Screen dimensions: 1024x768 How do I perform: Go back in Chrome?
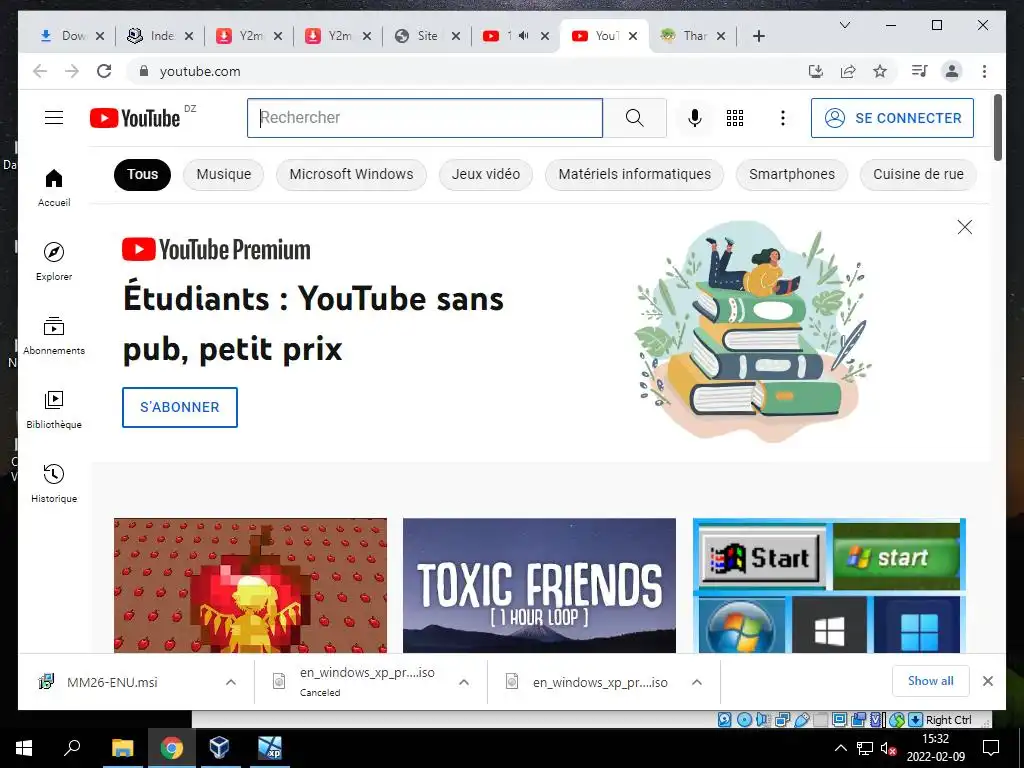pos(40,71)
